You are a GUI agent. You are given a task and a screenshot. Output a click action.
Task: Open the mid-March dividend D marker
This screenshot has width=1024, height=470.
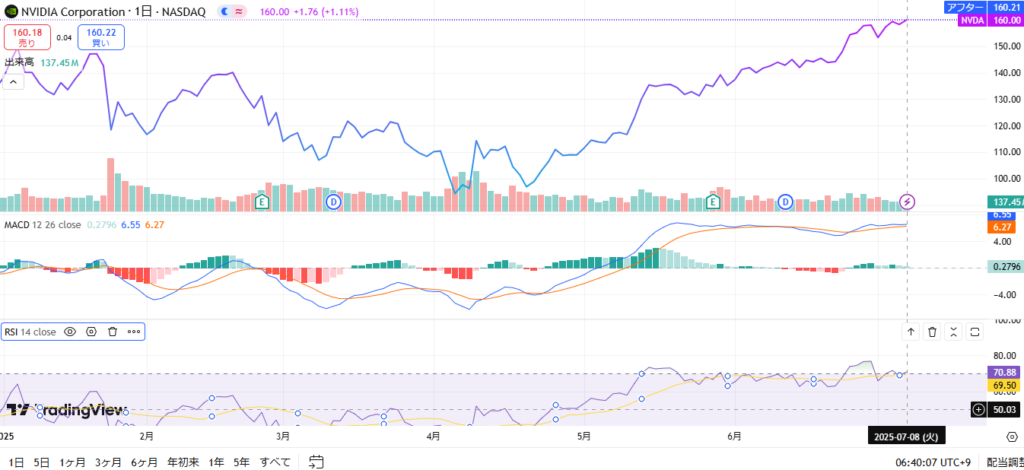click(x=334, y=202)
